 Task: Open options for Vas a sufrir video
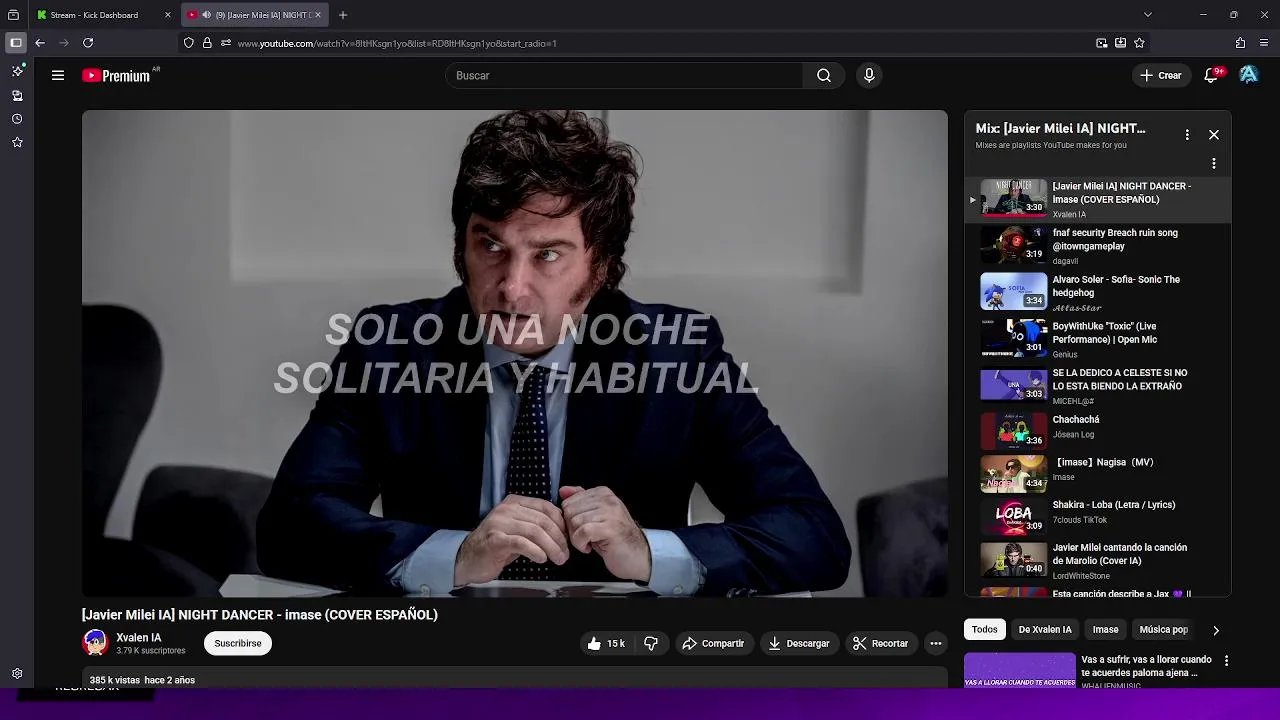point(1226,661)
